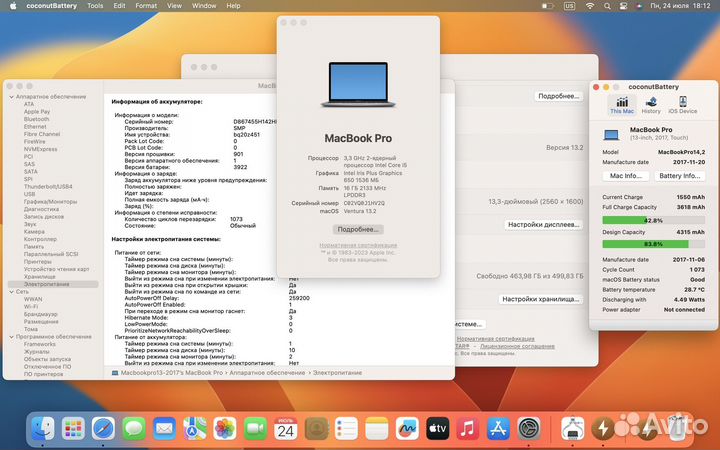Open Control Center icon in menu bar
Image resolution: width=720 pixels, height=450 pixels.
pyautogui.click(x=623, y=6)
